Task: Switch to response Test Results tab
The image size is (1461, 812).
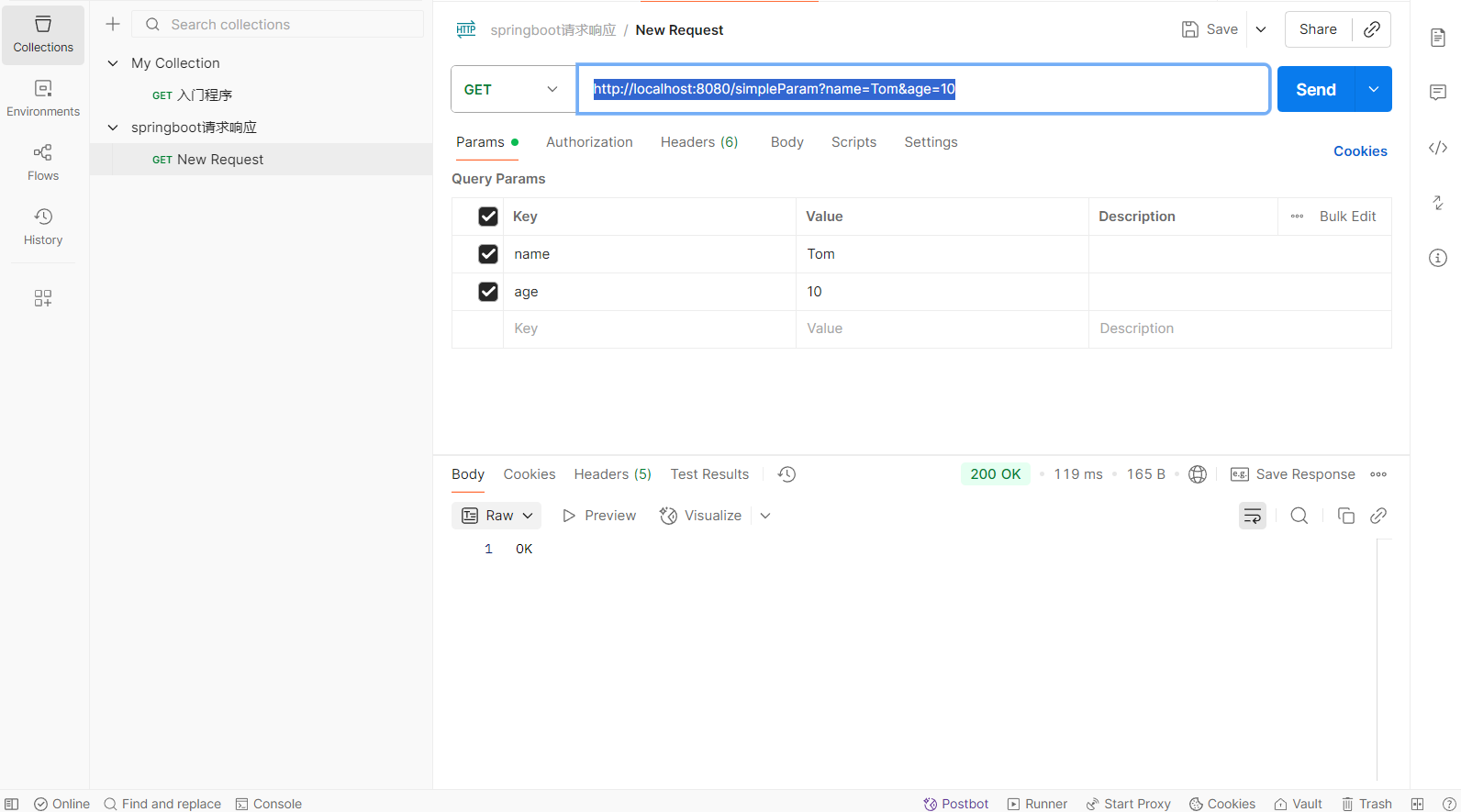Action: point(709,474)
